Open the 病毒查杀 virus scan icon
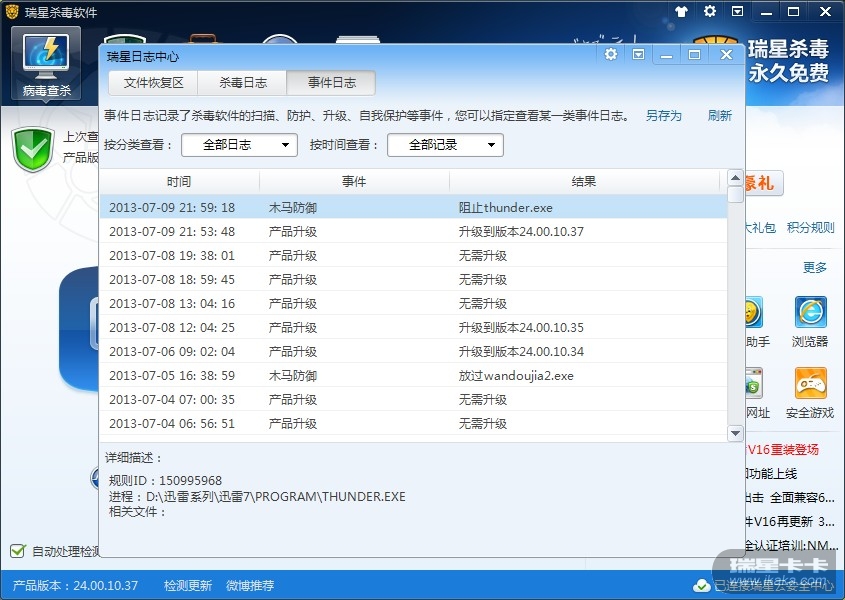This screenshot has height=600, width=845. [46, 64]
